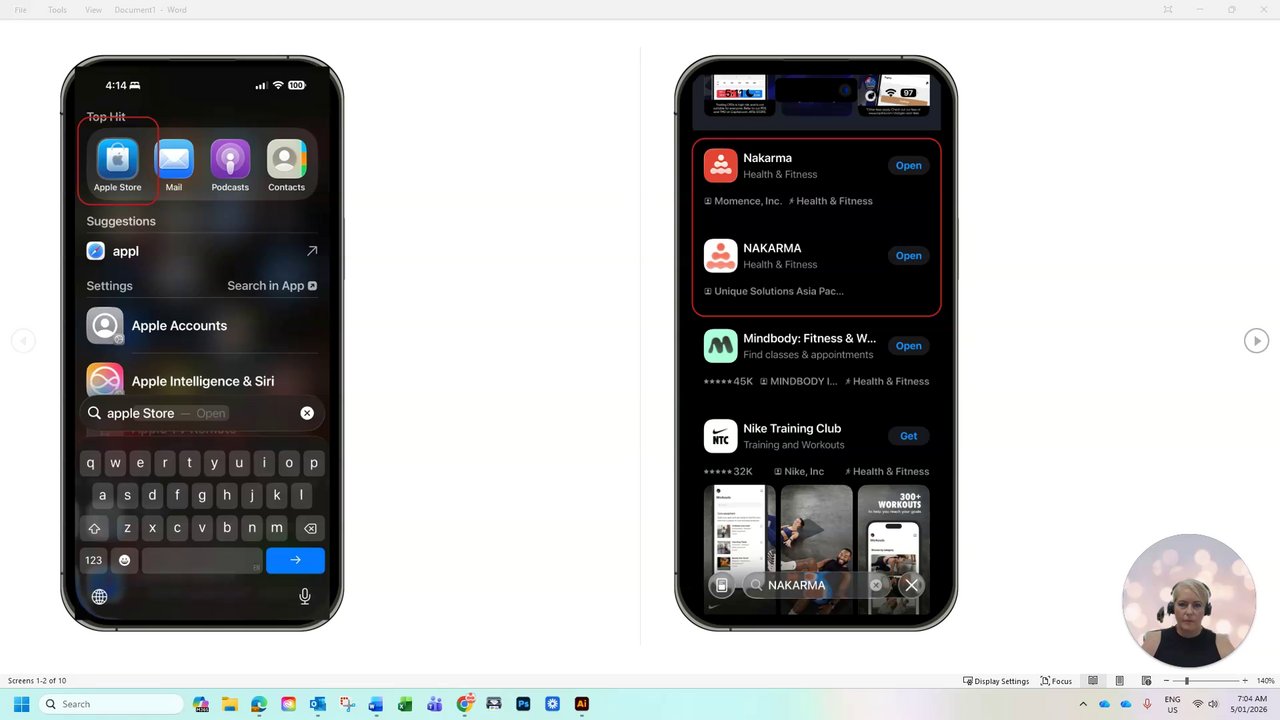Open File Explorer from taskbar
Viewport: 1280px width, 720px height.
[229, 704]
